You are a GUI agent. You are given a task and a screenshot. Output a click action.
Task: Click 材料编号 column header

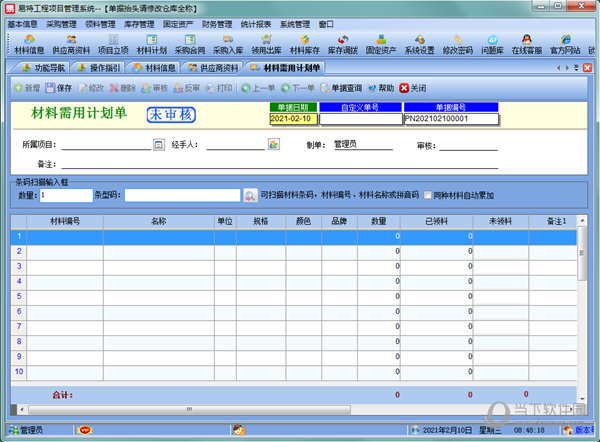(x=65, y=221)
